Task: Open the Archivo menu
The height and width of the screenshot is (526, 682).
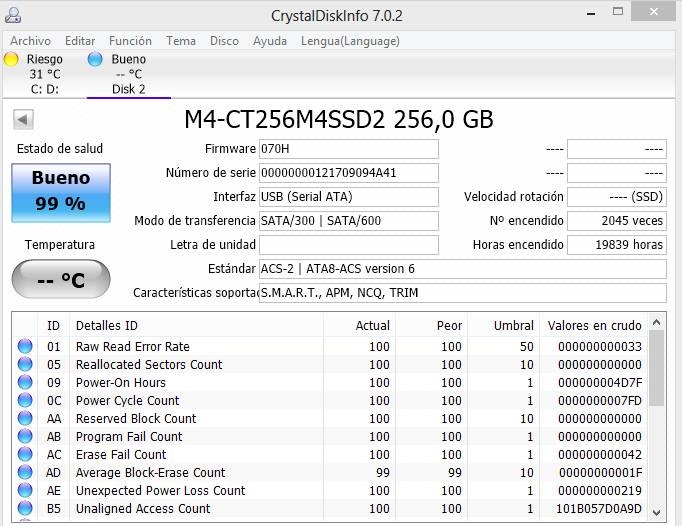Action: click(x=30, y=41)
